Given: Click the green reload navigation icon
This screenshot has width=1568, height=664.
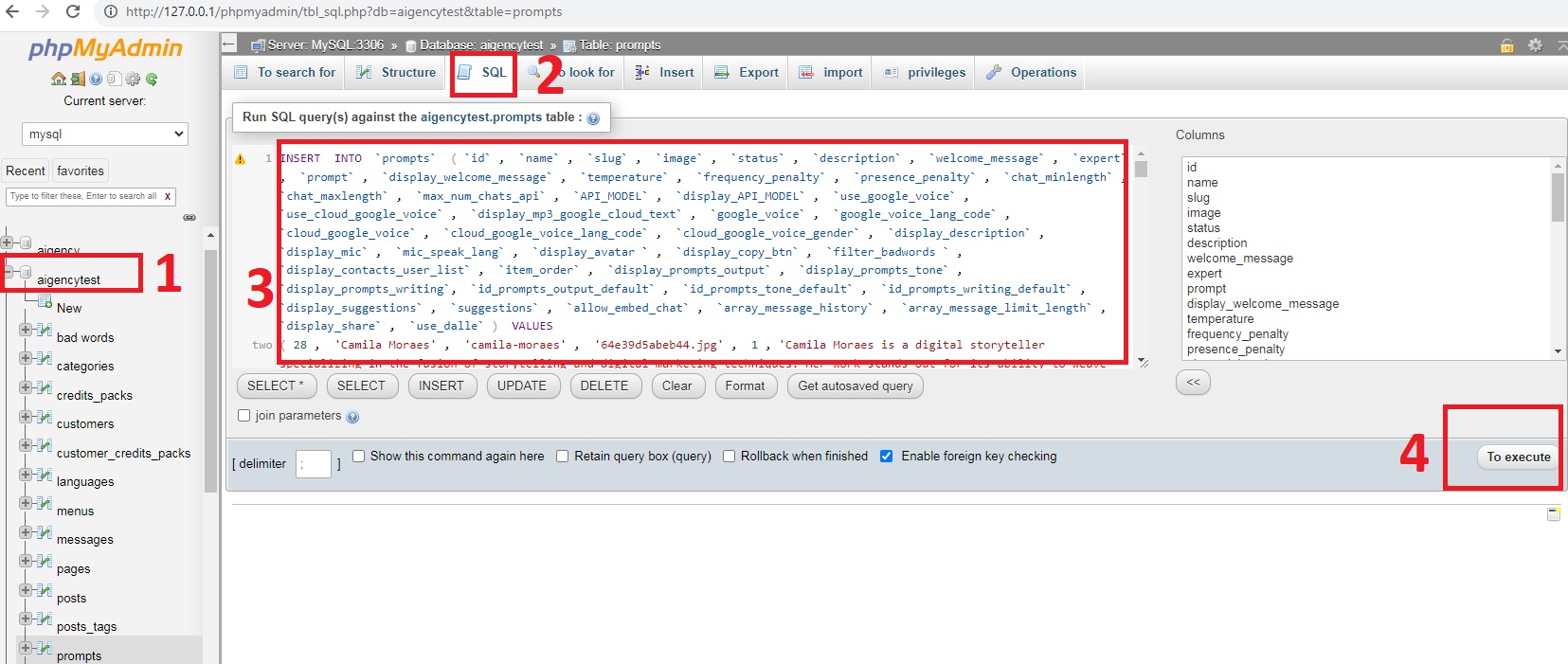Looking at the screenshot, I should [x=152, y=79].
